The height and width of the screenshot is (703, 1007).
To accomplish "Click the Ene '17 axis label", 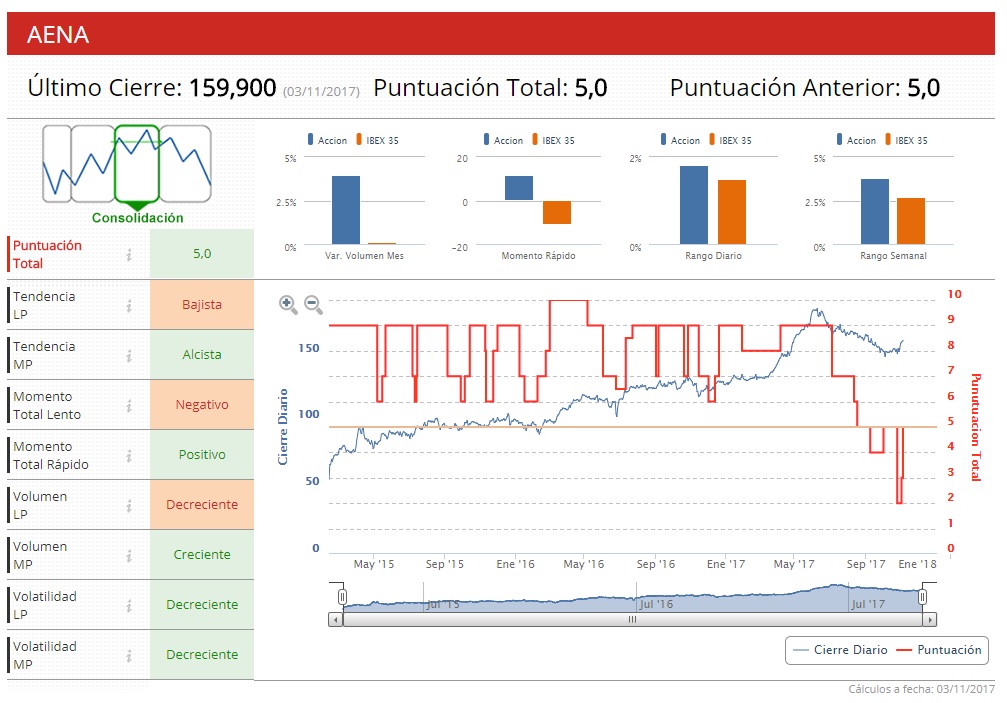I will click(726, 564).
